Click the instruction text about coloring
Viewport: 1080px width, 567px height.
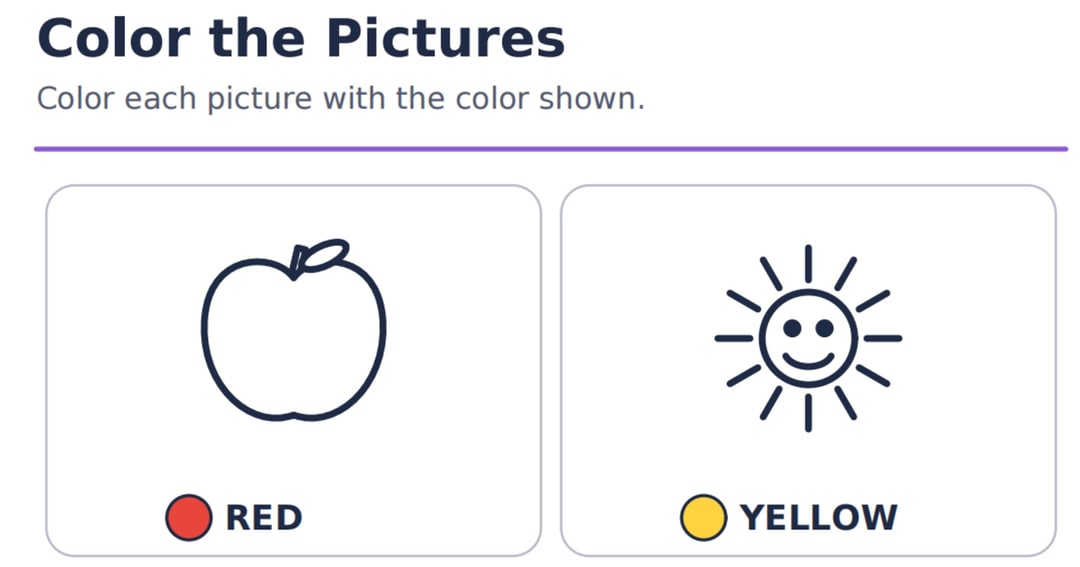click(340, 99)
